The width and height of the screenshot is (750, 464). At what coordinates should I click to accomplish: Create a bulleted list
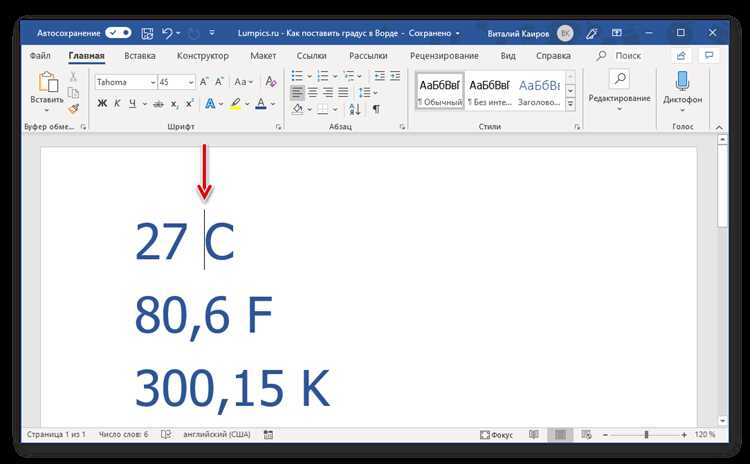[x=297, y=76]
